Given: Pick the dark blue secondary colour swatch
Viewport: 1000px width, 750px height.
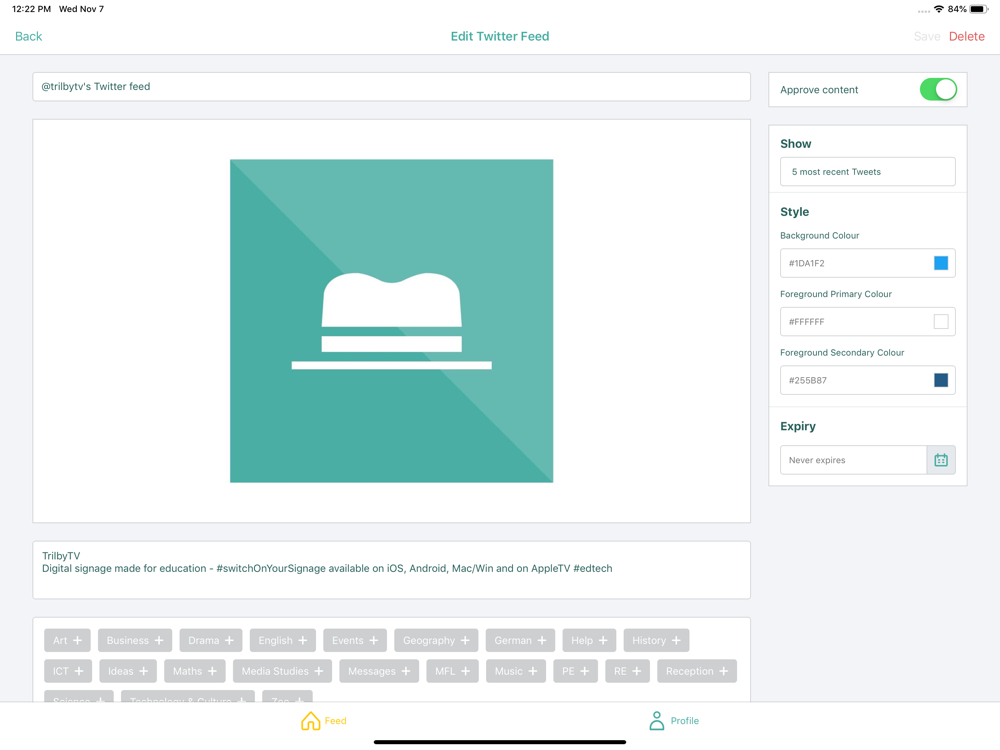Looking at the screenshot, I should coord(941,380).
